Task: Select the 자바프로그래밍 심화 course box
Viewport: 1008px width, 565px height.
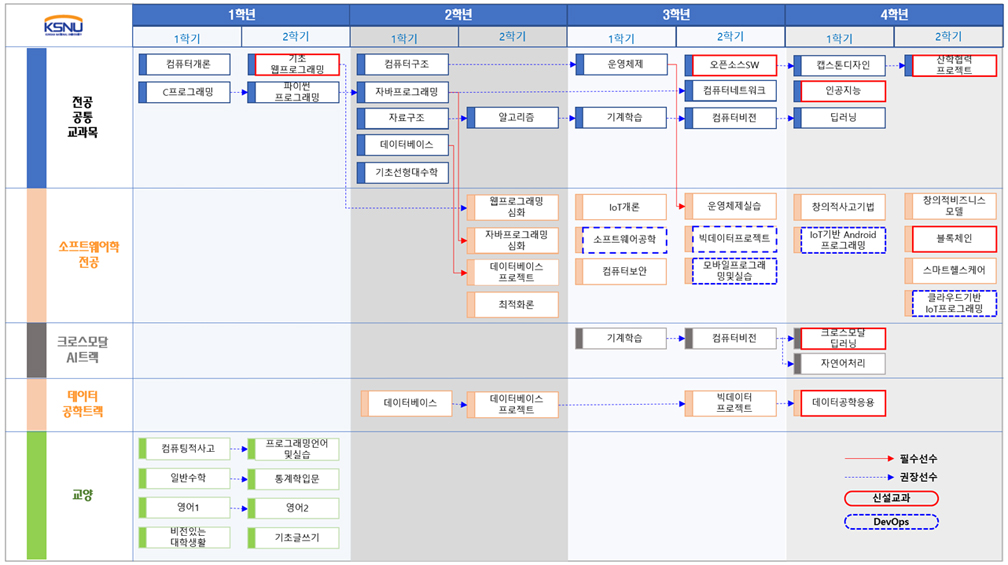Action: (512, 240)
